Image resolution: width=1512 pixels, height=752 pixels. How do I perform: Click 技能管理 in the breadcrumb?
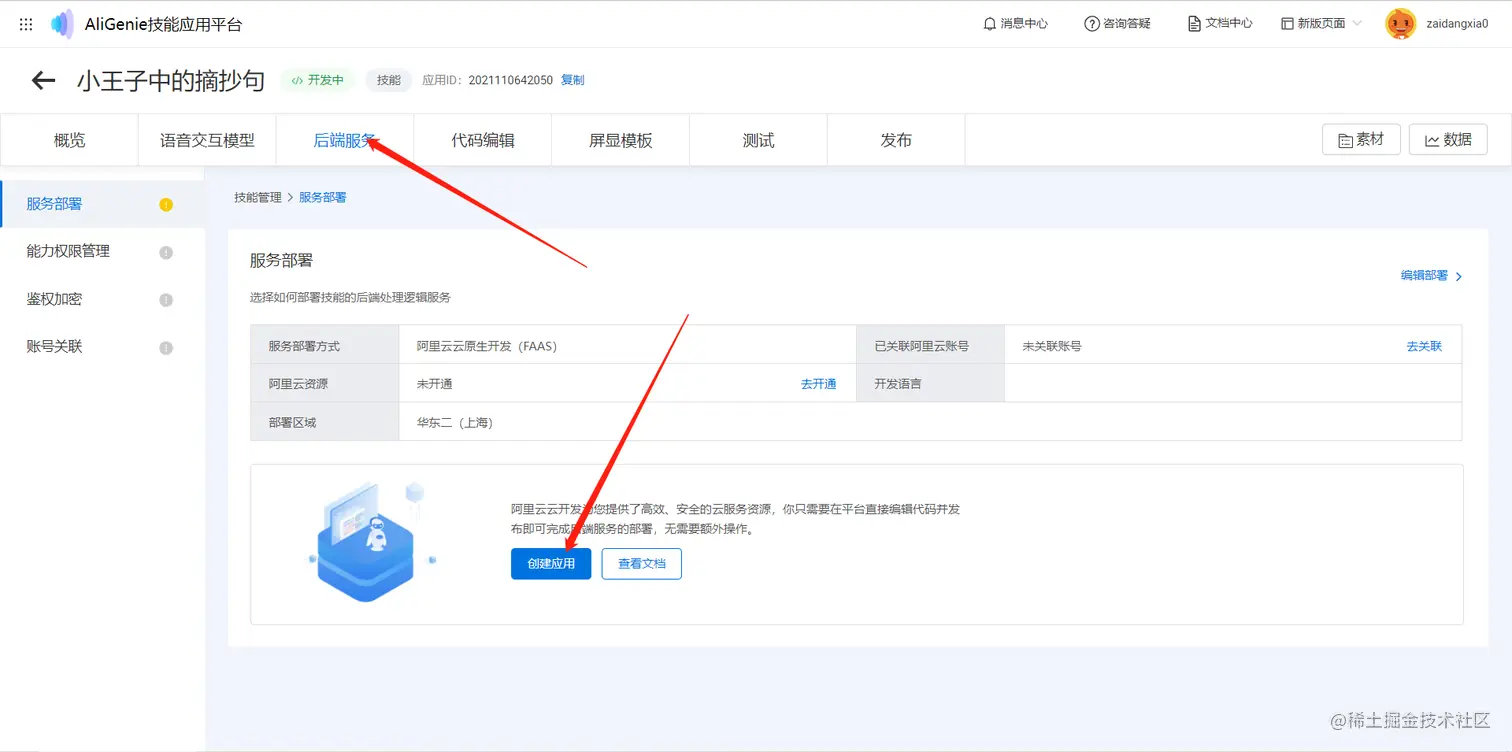click(x=258, y=198)
